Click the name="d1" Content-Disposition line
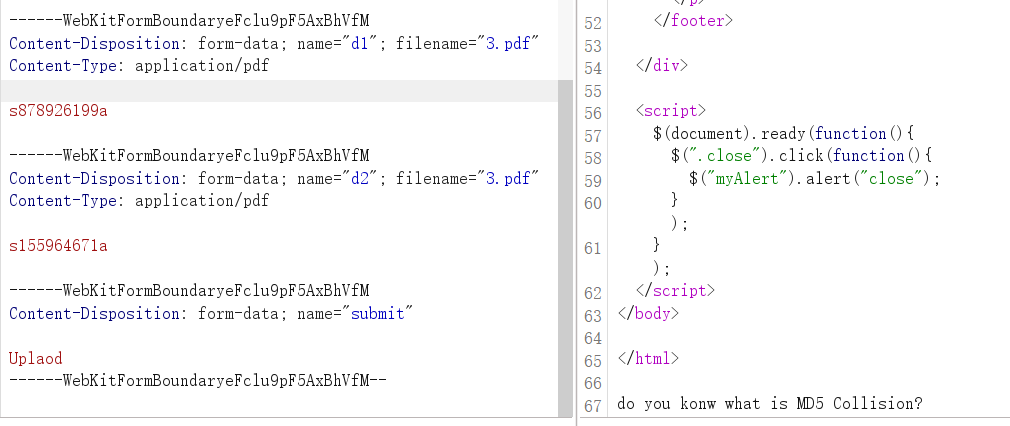This screenshot has width=1010, height=426. pos(274,43)
